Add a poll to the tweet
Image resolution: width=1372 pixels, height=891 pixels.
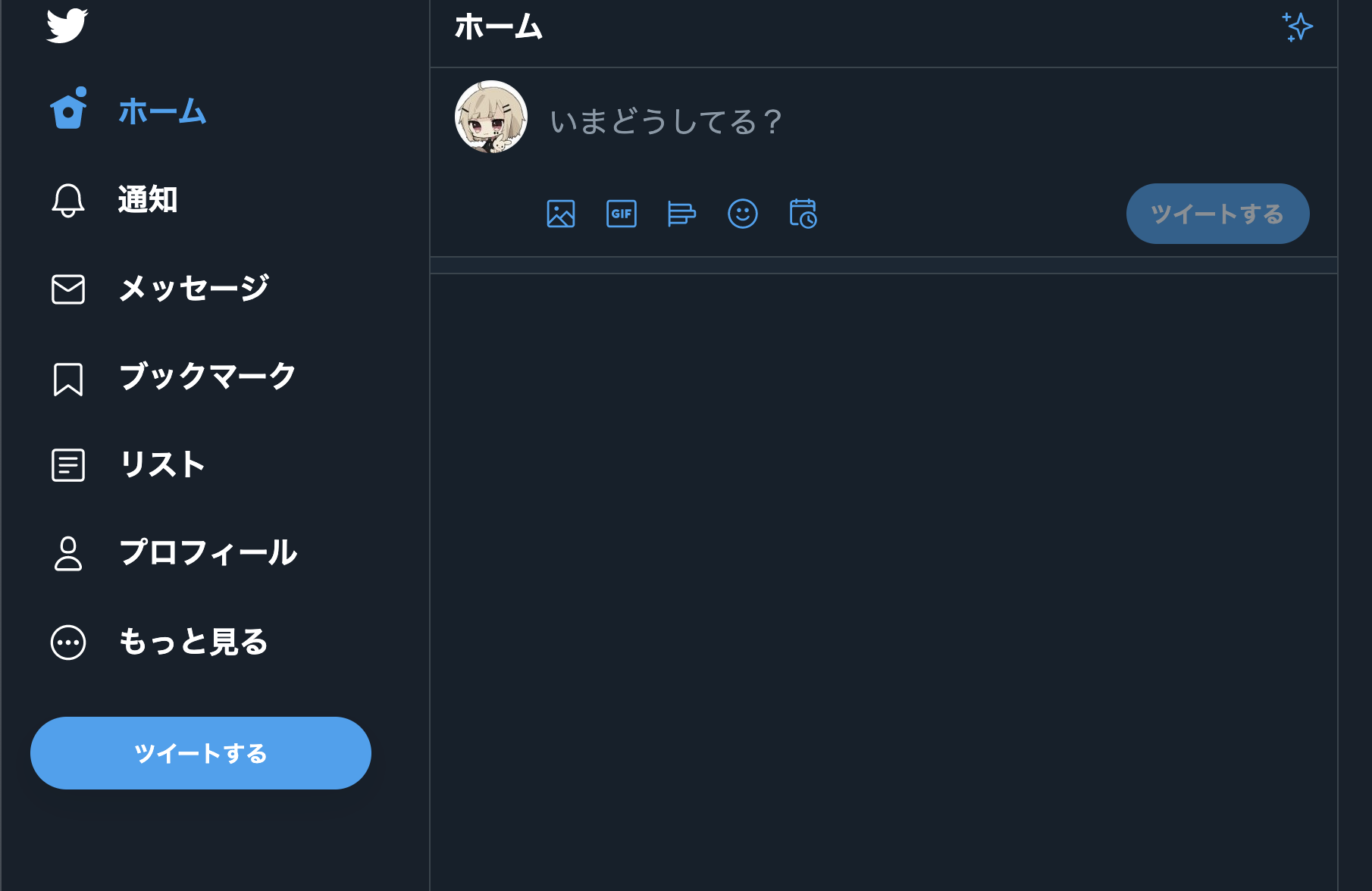coord(681,214)
